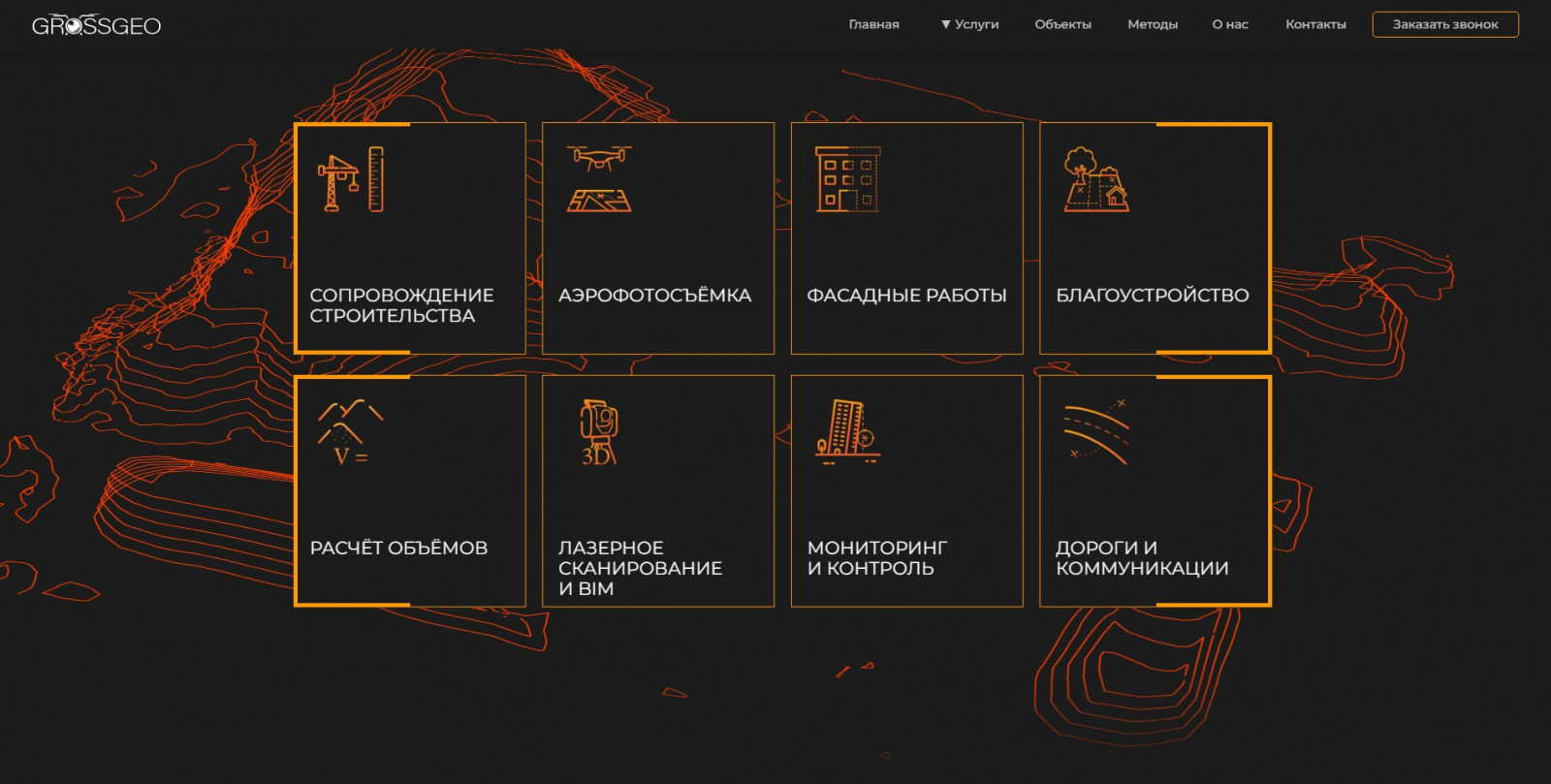The width and height of the screenshot is (1551, 784).
Task: Click the curved roads icon
Action: click(x=1096, y=432)
